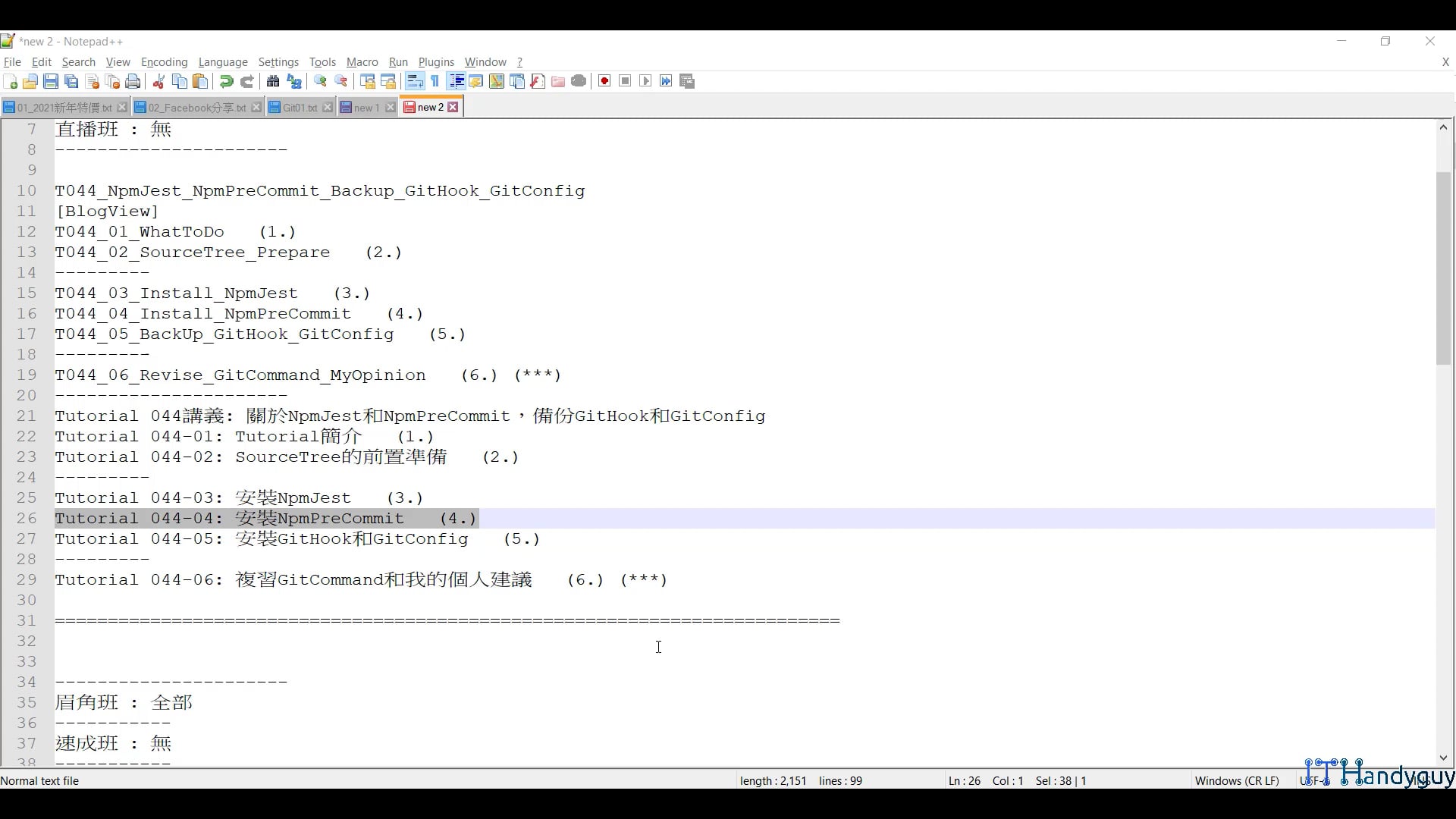Toggle synchronize vertical scrolling
This screenshot has width=1456, height=819.
click(366, 81)
